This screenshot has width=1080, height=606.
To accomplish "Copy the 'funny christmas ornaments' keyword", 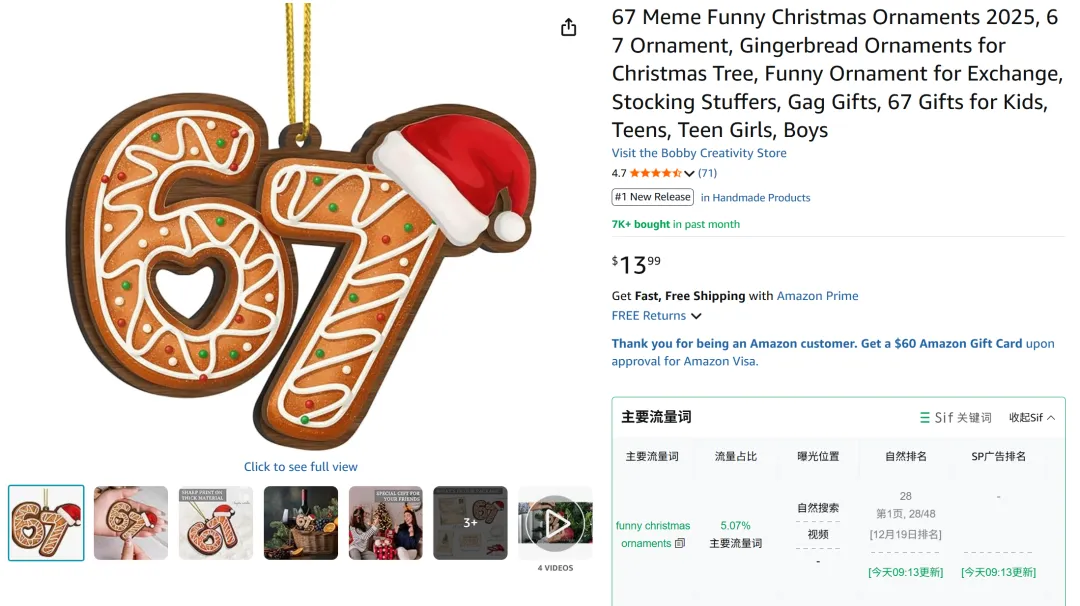I will point(680,544).
